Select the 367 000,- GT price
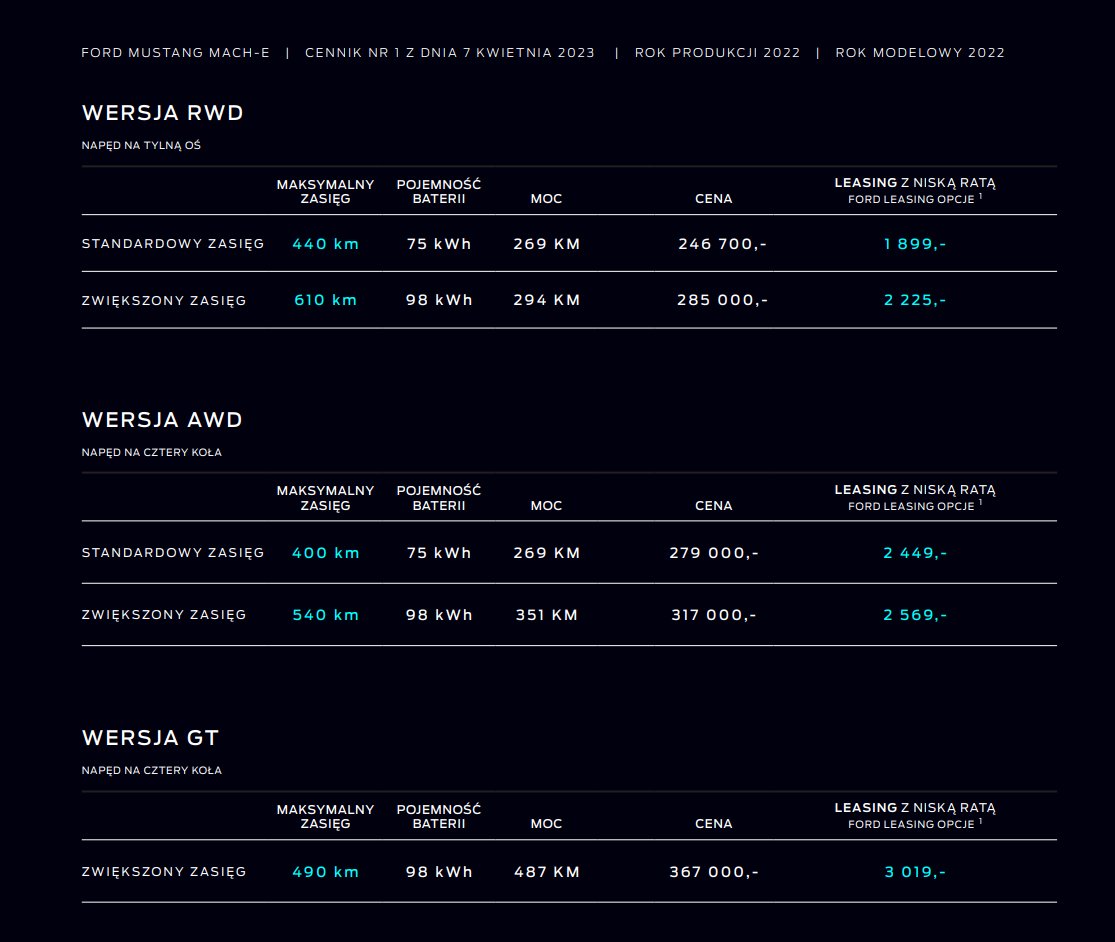Screen dimensions: 1115x942 pyautogui.click(x=713, y=872)
